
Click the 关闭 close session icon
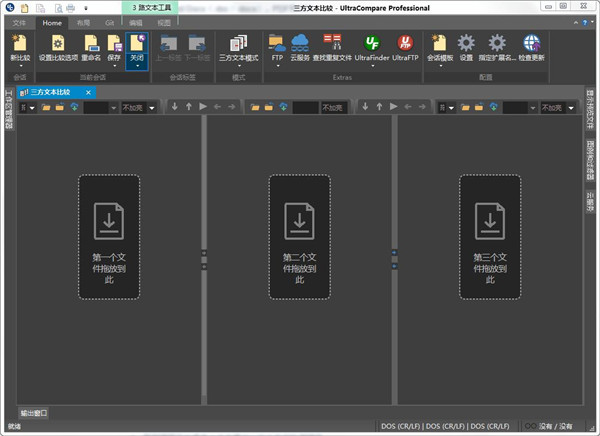click(x=137, y=42)
